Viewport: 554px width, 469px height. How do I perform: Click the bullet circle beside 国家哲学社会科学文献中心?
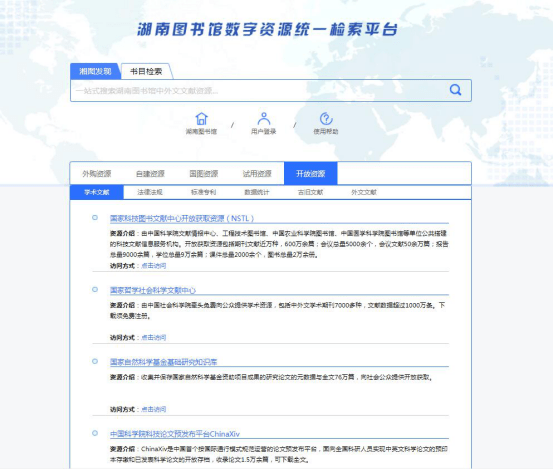point(95,289)
